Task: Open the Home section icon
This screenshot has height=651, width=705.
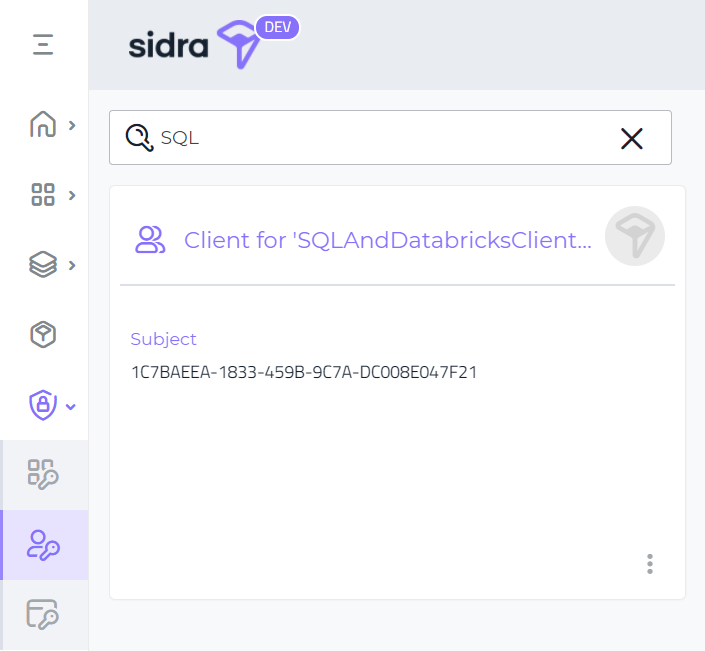Action: point(43,125)
